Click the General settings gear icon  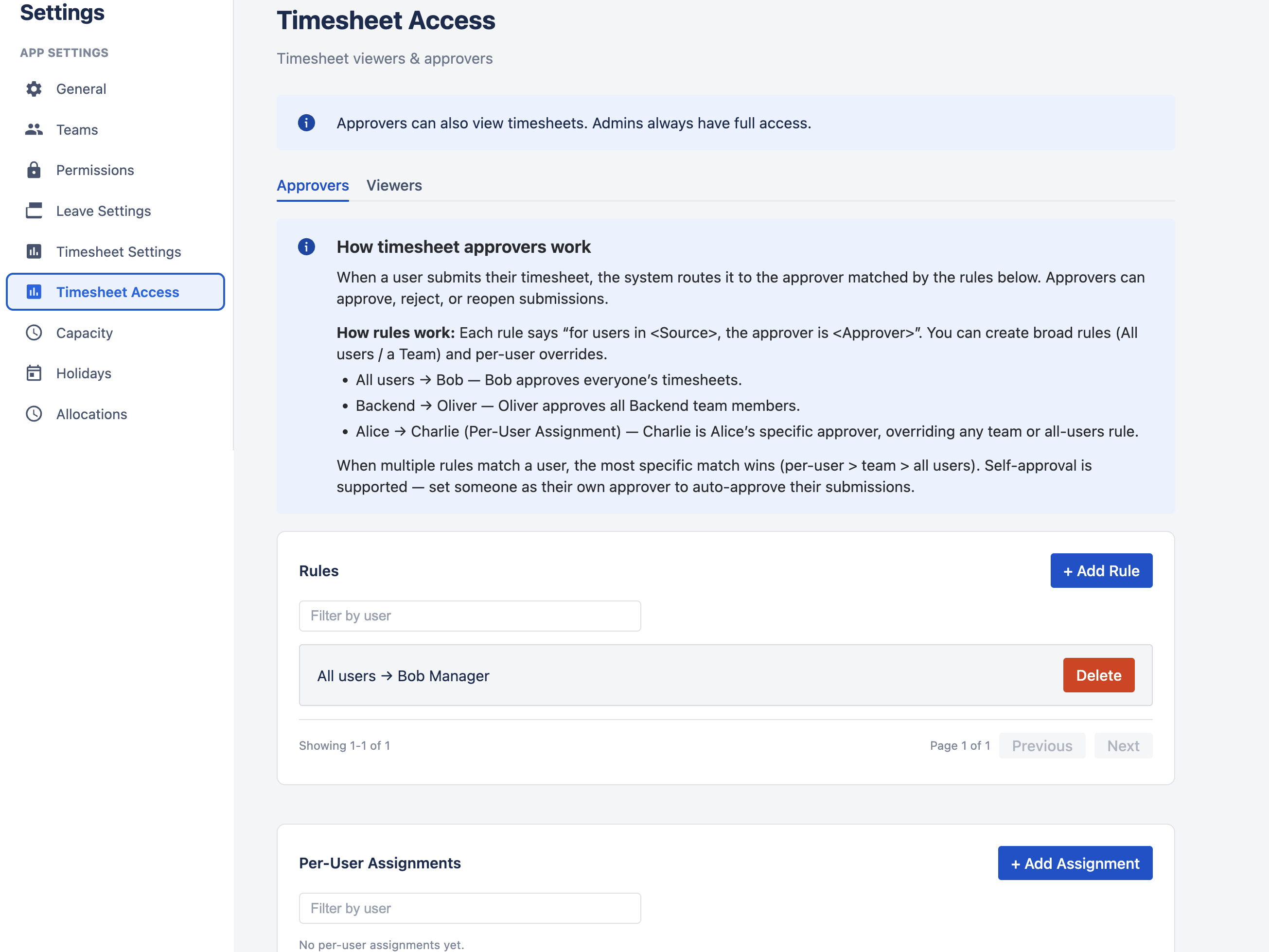pos(34,88)
